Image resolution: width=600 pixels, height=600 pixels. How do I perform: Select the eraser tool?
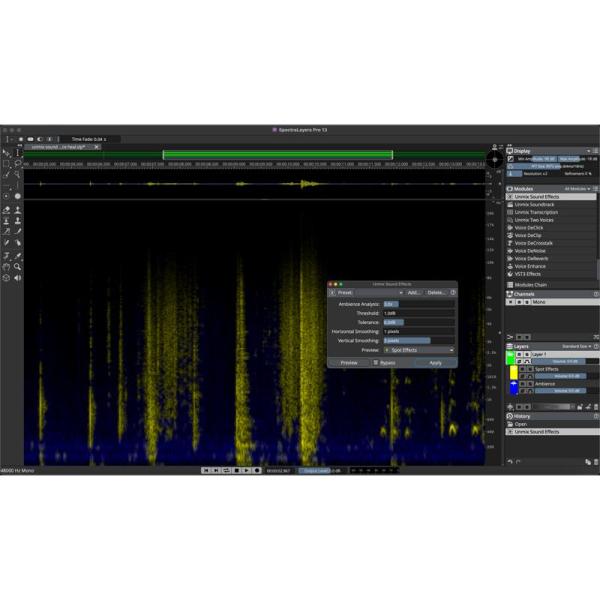(x=7, y=210)
